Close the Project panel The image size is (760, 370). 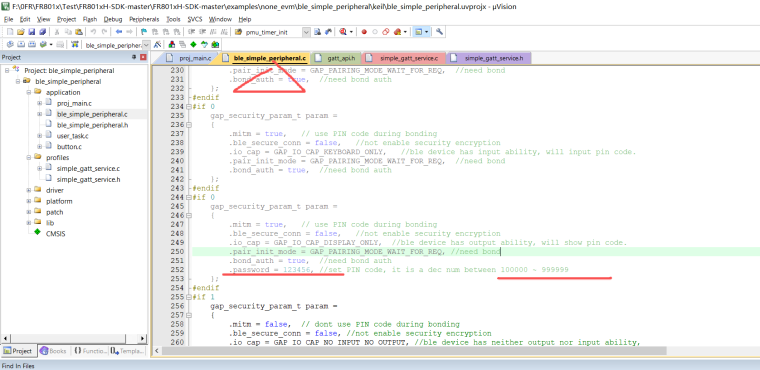tap(143, 57)
